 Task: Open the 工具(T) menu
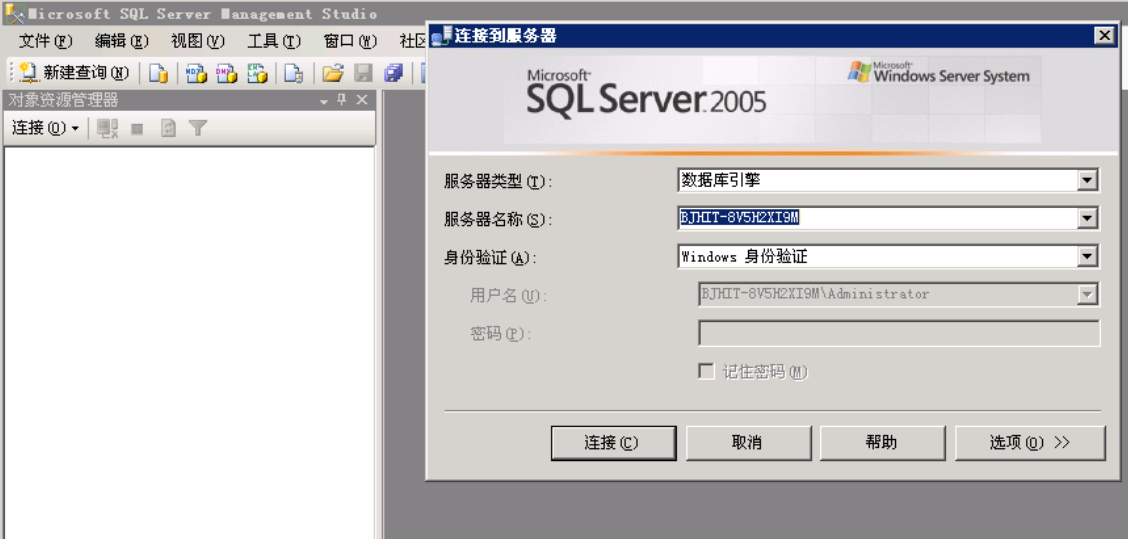click(274, 41)
